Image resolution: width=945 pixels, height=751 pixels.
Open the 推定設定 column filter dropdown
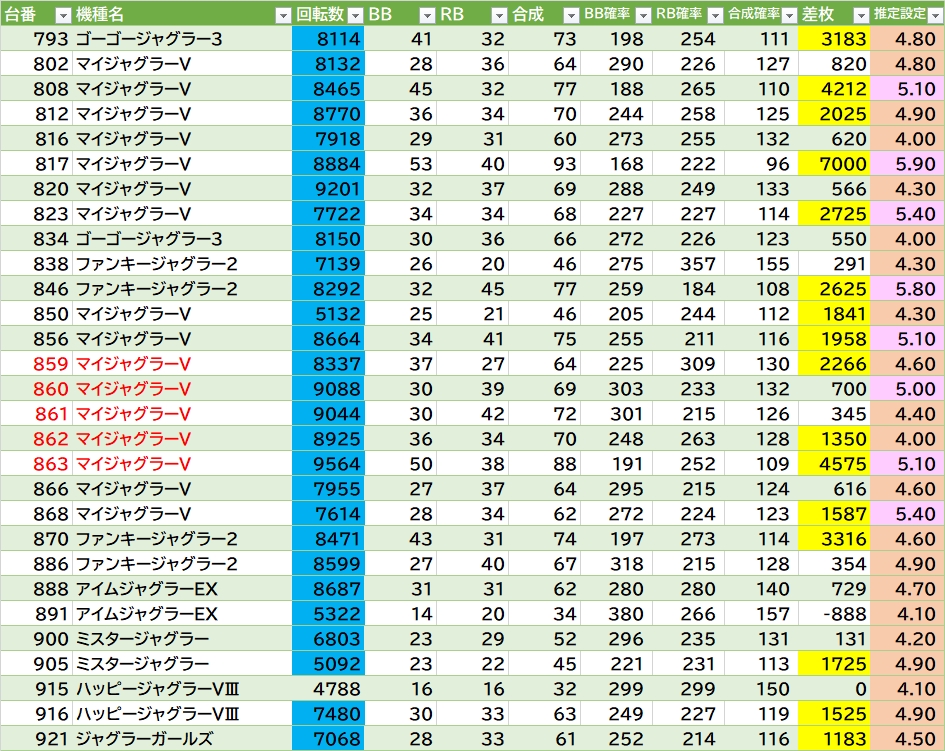tap(936, 16)
